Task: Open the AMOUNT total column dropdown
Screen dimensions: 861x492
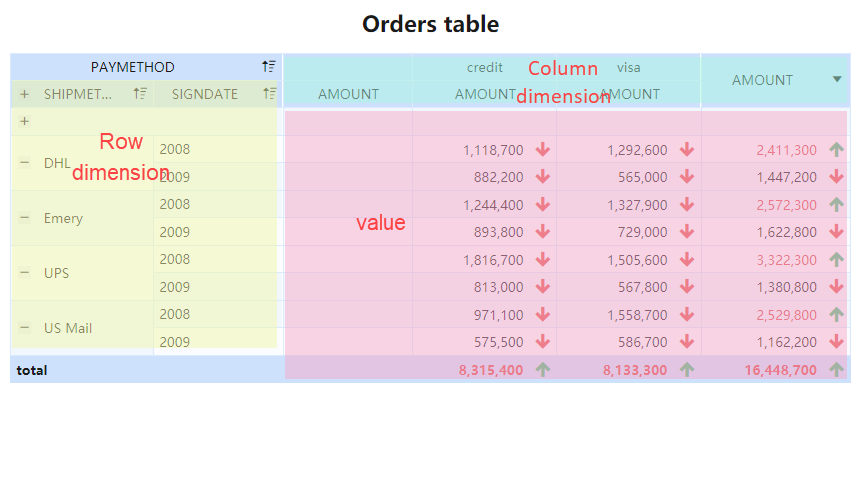Action: tap(837, 80)
